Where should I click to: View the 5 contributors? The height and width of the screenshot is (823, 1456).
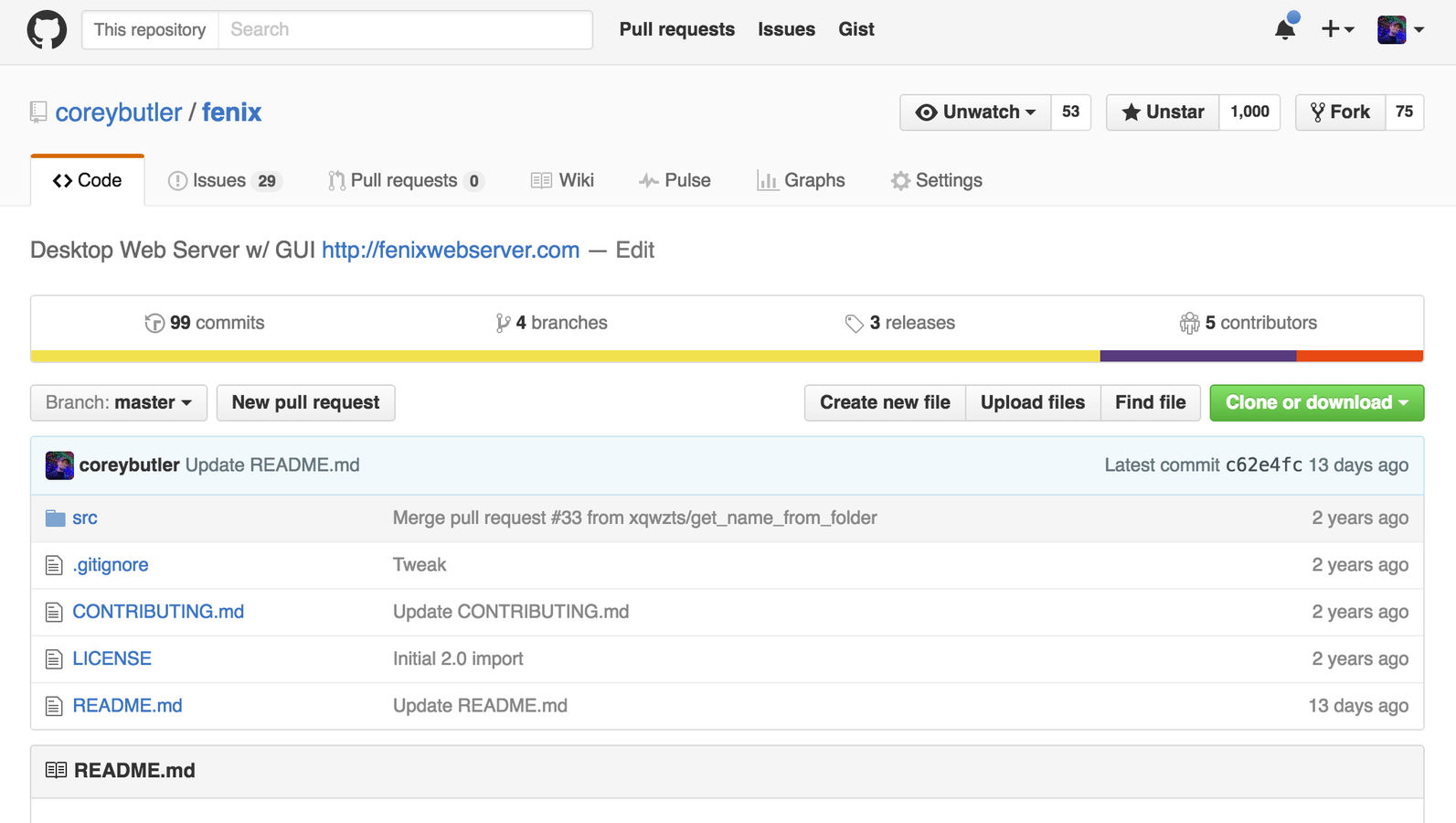(1249, 323)
